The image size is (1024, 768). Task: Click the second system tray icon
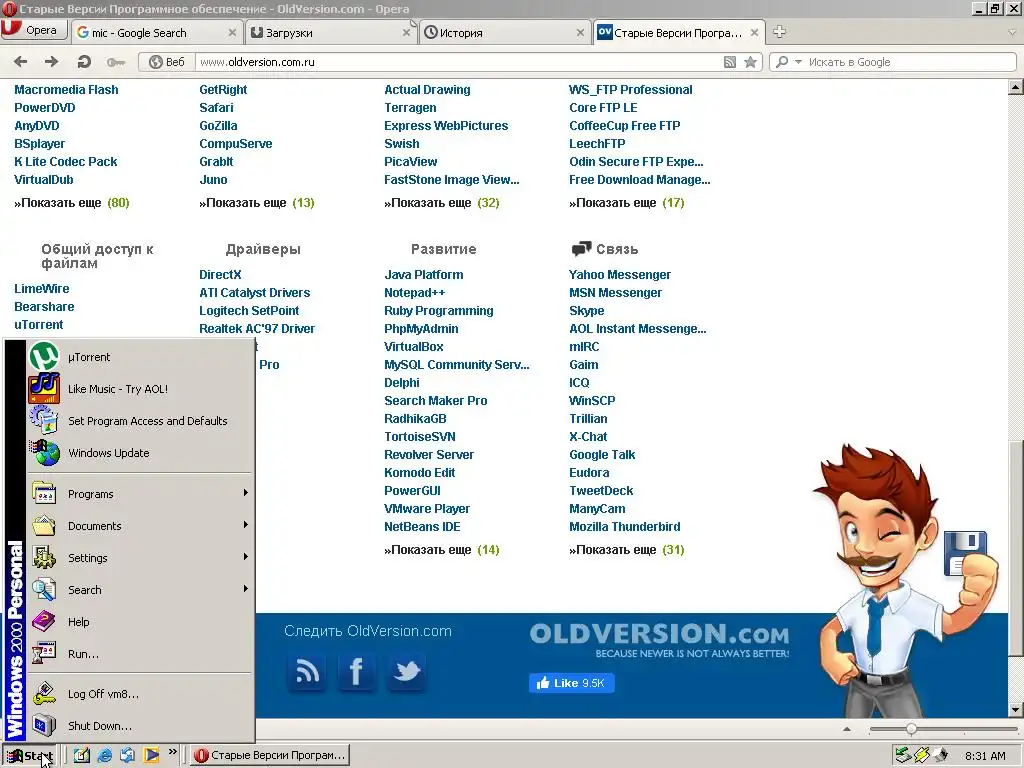click(921, 755)
